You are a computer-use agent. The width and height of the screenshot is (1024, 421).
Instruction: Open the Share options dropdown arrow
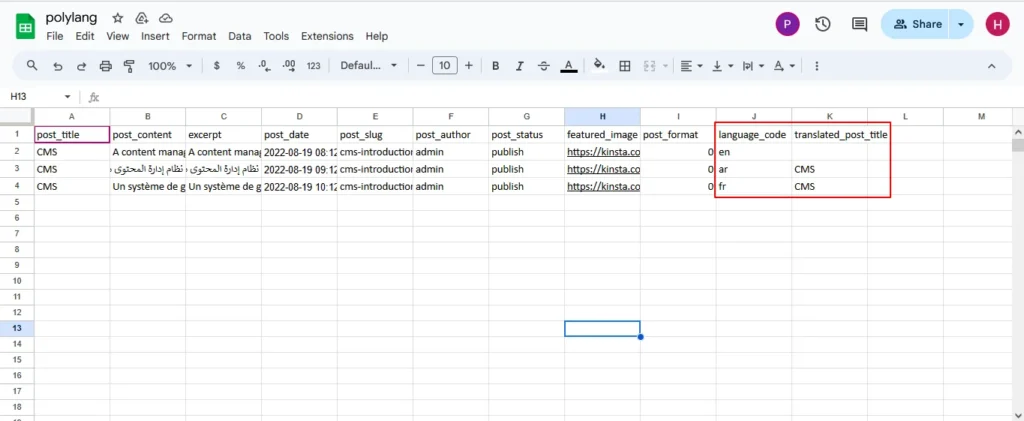point(961,24)
